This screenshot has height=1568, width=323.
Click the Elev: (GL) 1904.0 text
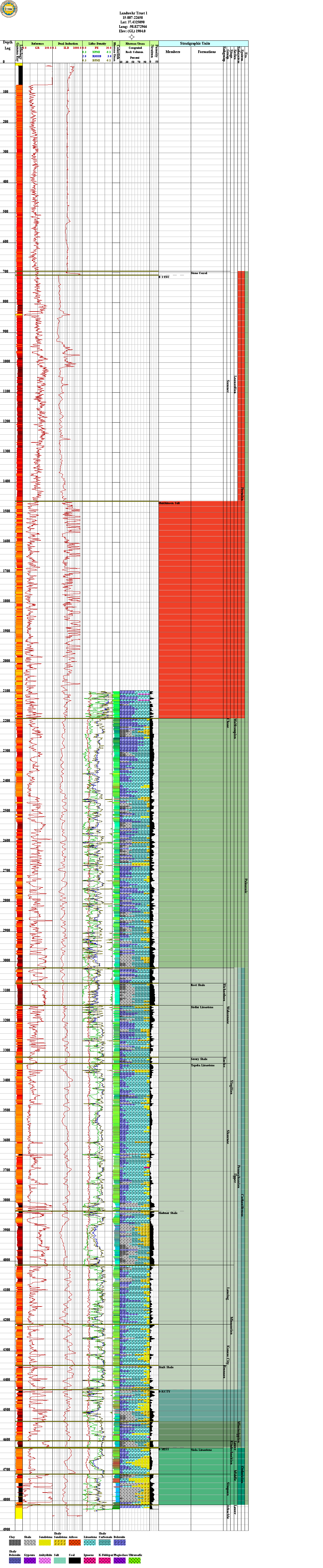[132, 31]
